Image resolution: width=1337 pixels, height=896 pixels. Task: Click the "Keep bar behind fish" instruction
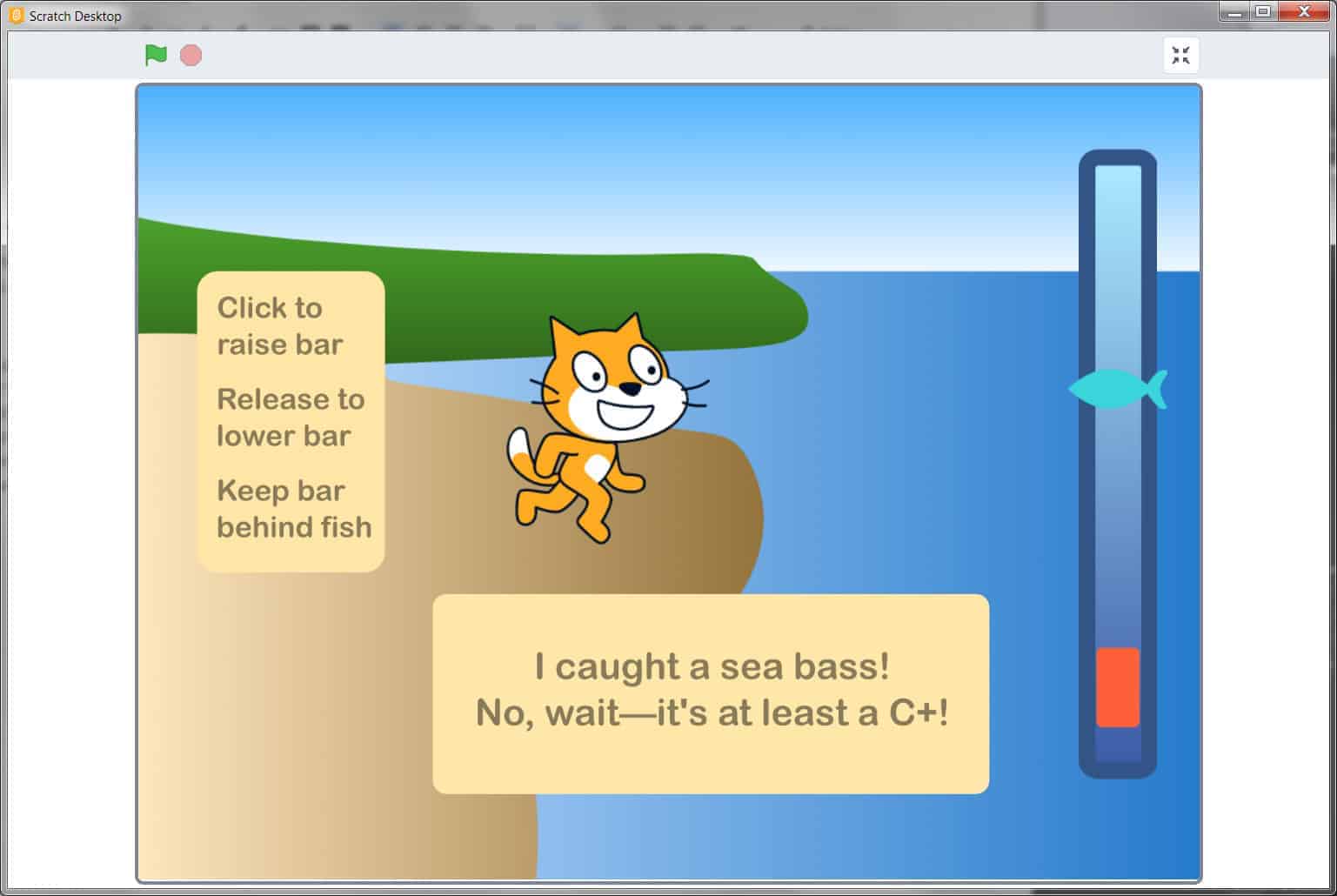point(293,509)
